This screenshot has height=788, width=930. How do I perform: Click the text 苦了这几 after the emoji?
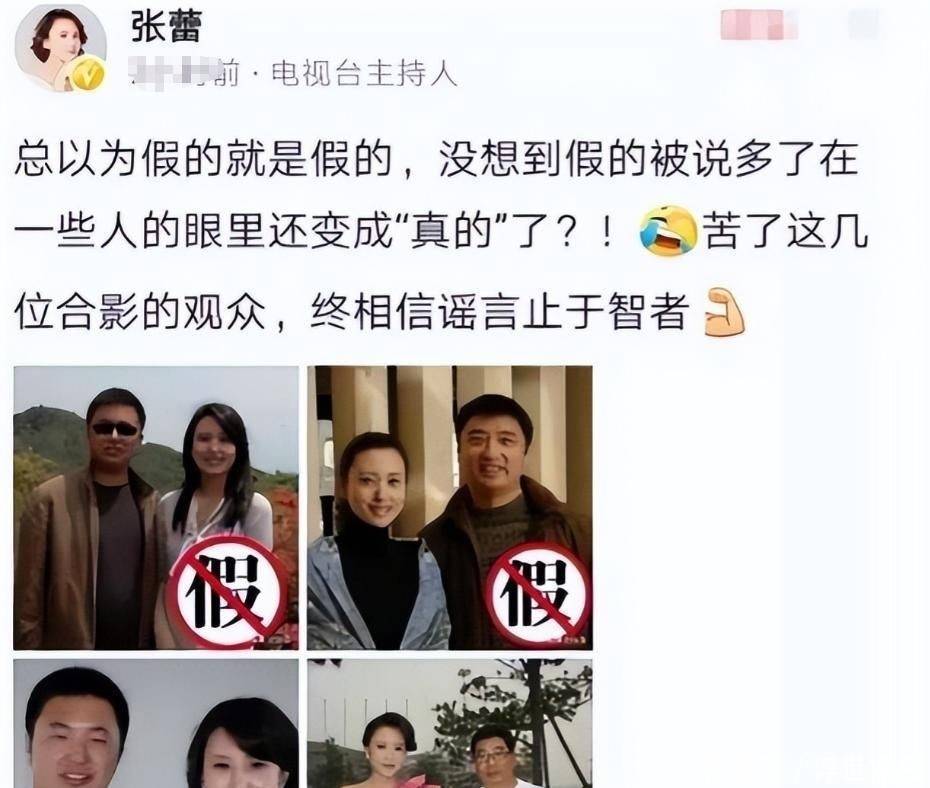786,230
